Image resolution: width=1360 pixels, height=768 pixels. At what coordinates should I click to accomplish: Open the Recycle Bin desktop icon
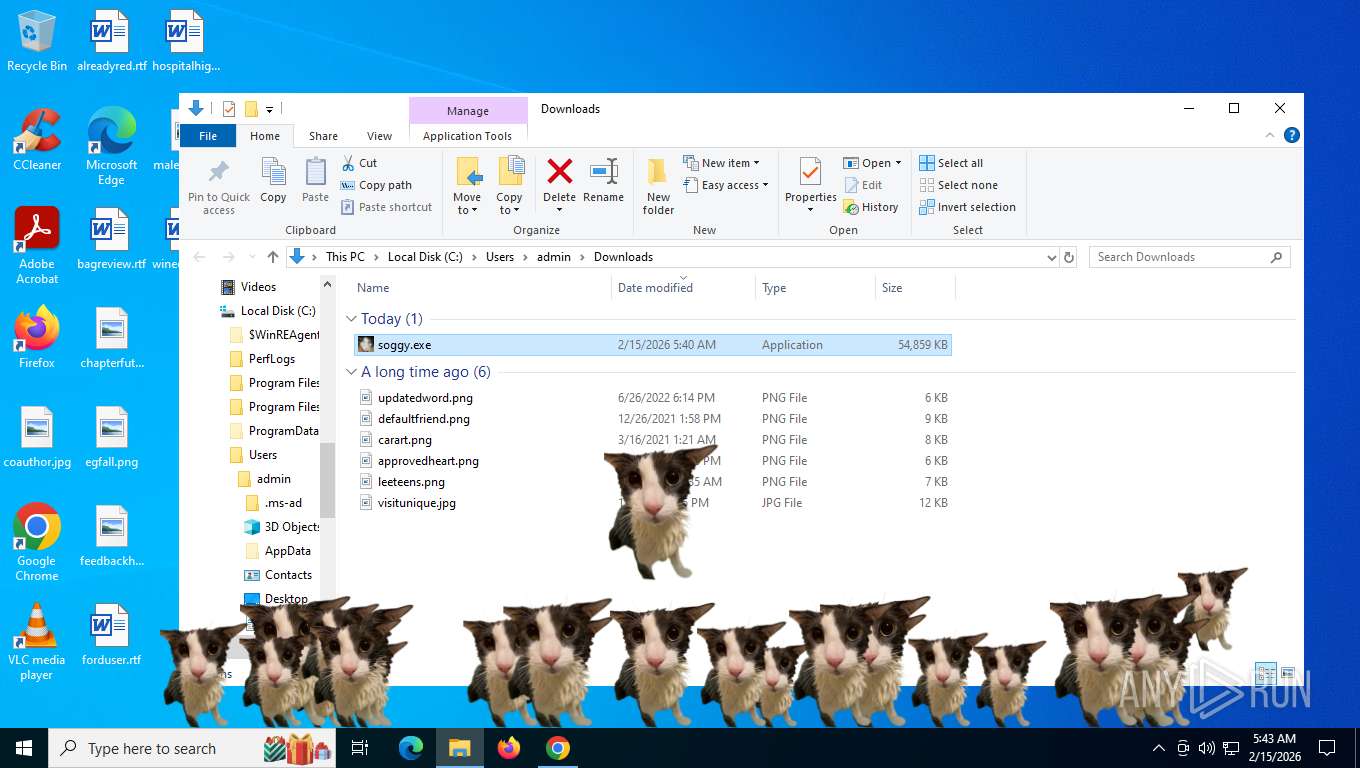point(37,42)
